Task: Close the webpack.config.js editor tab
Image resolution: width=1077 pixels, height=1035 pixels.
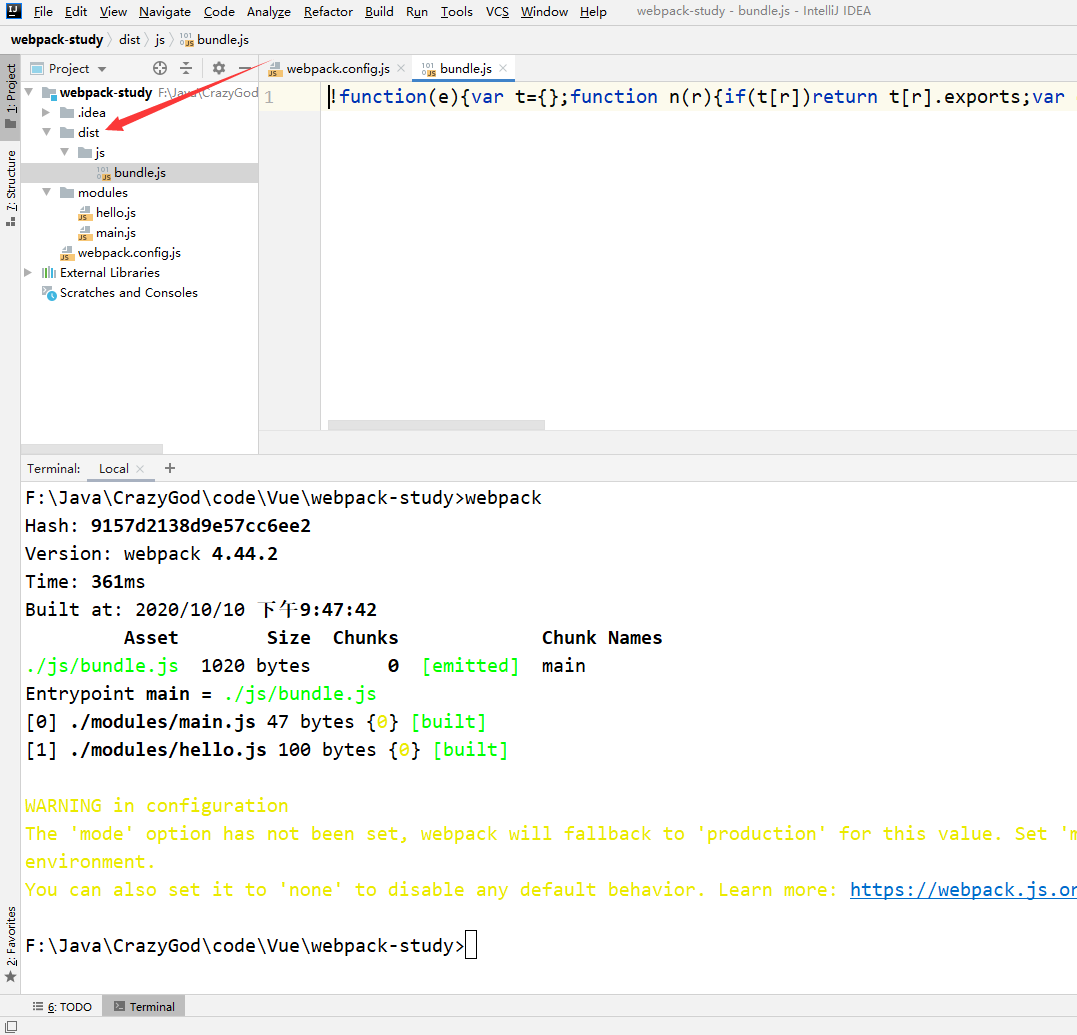Action: (x=401, y=68)
